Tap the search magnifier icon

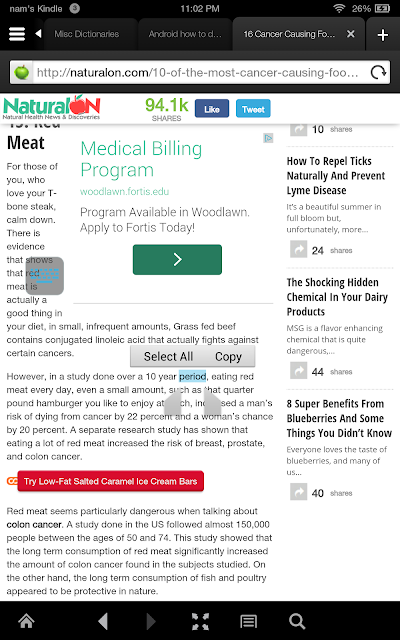pos(297,621)
